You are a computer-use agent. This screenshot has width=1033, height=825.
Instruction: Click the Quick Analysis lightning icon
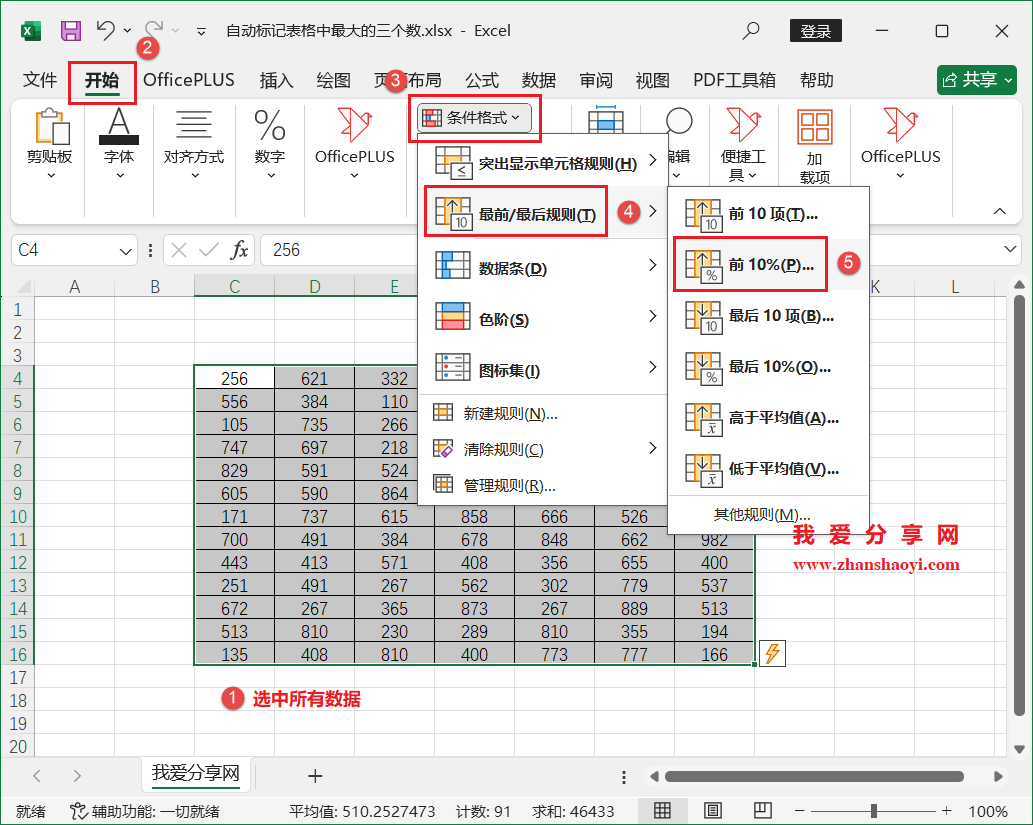[x=772, y=653]
